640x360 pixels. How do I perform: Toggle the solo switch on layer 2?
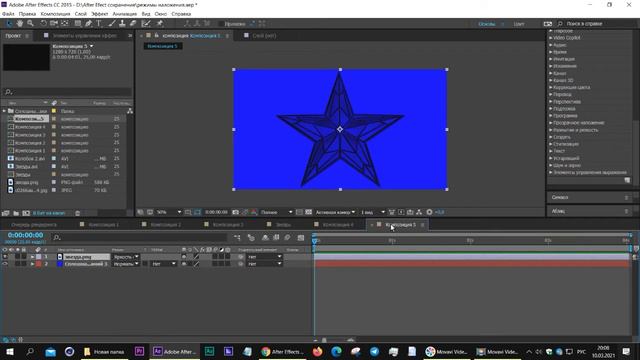coord(18,264)
